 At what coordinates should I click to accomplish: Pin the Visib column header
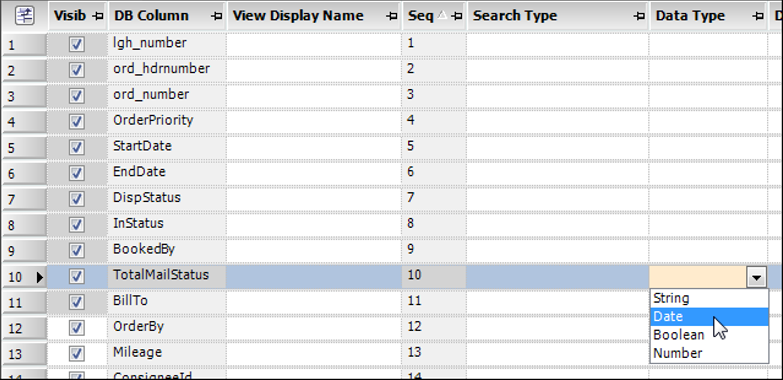coord(97,16)
